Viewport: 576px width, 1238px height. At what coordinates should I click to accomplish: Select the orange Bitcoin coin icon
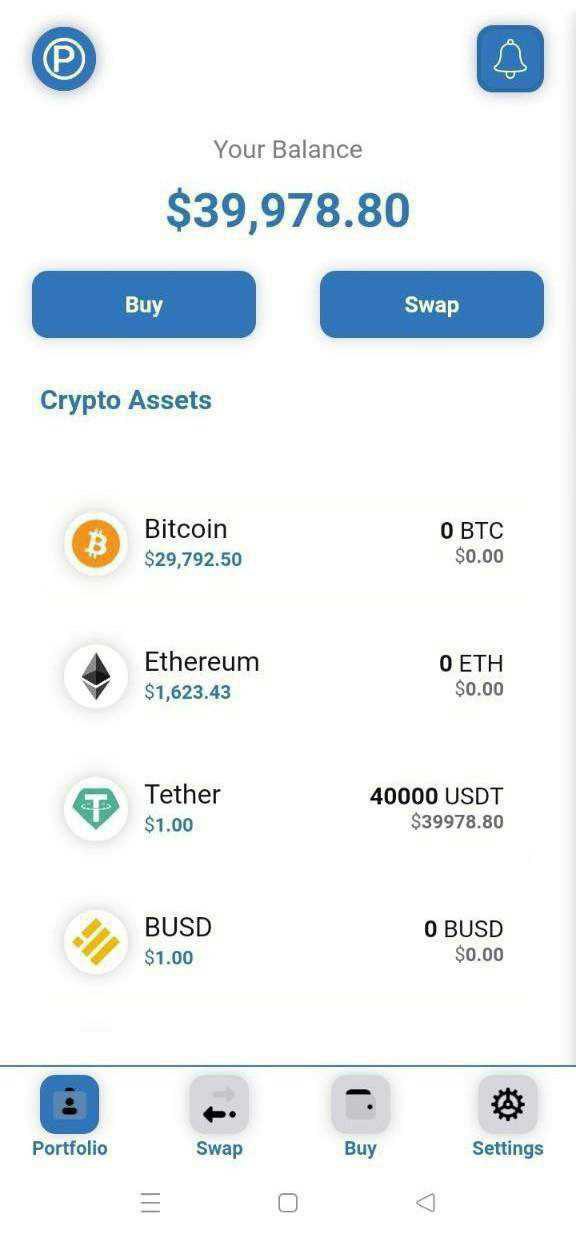tap(96, 544)
